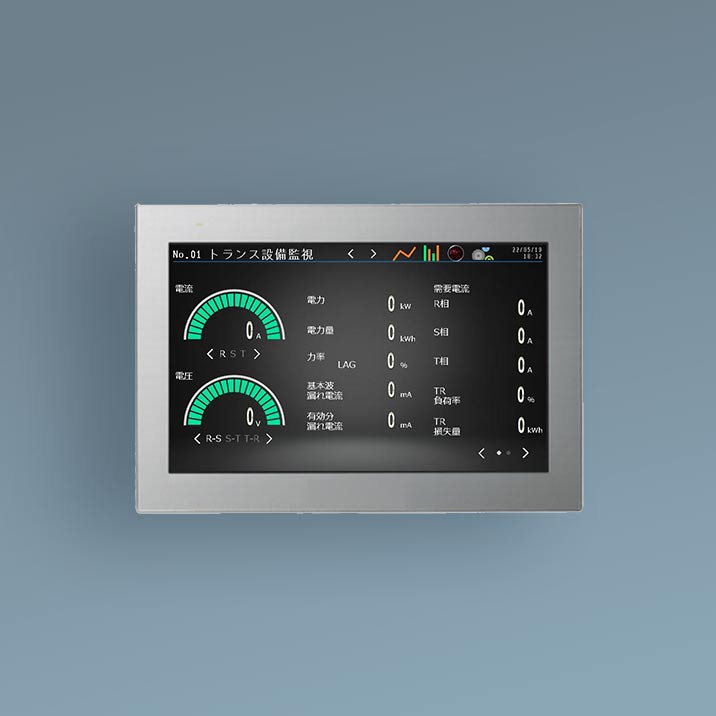Open the gear settings icon in header
The height and width of the screenshot is (716, 716).
pyautogui.click(x=482, y=254)
